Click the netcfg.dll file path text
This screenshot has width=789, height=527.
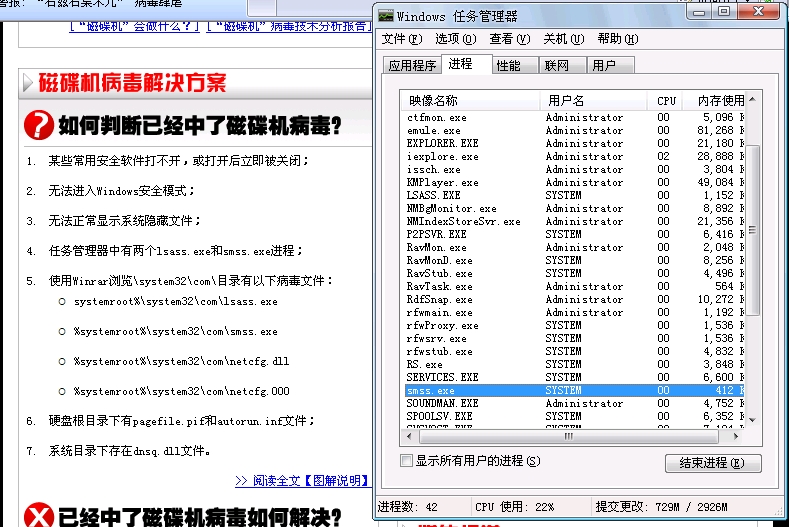(182, 361)
